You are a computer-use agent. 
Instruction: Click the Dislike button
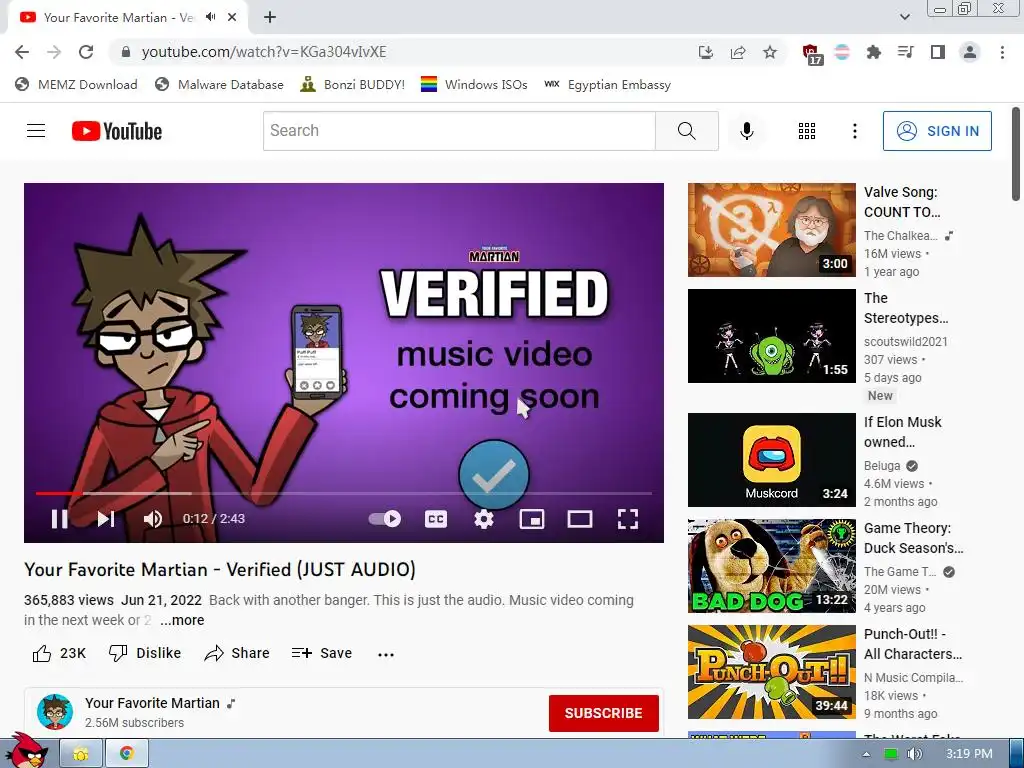click(x=145, y=653)
